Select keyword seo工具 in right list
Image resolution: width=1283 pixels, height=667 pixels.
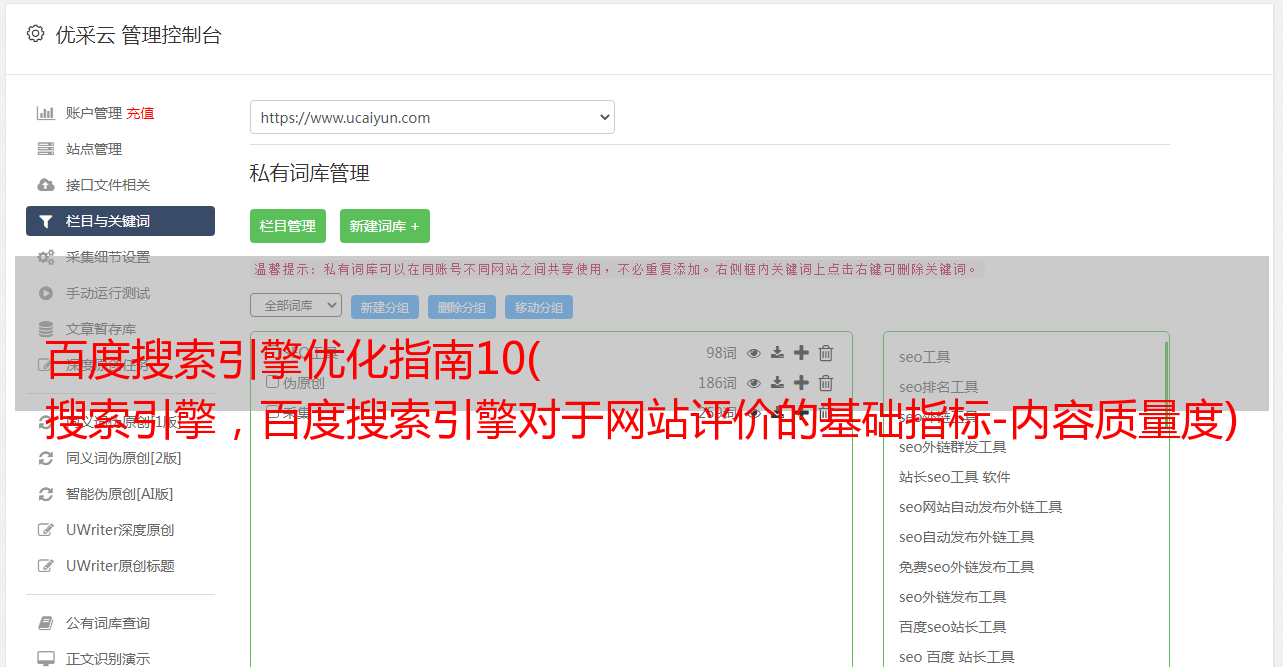[x=925, y=357]
